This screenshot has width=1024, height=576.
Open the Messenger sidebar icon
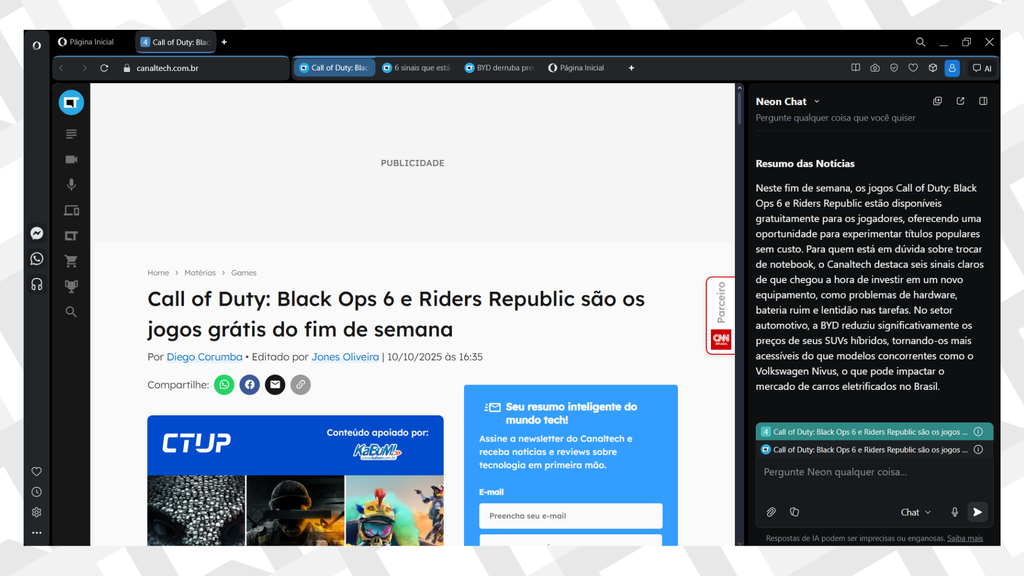click(37, 233)
